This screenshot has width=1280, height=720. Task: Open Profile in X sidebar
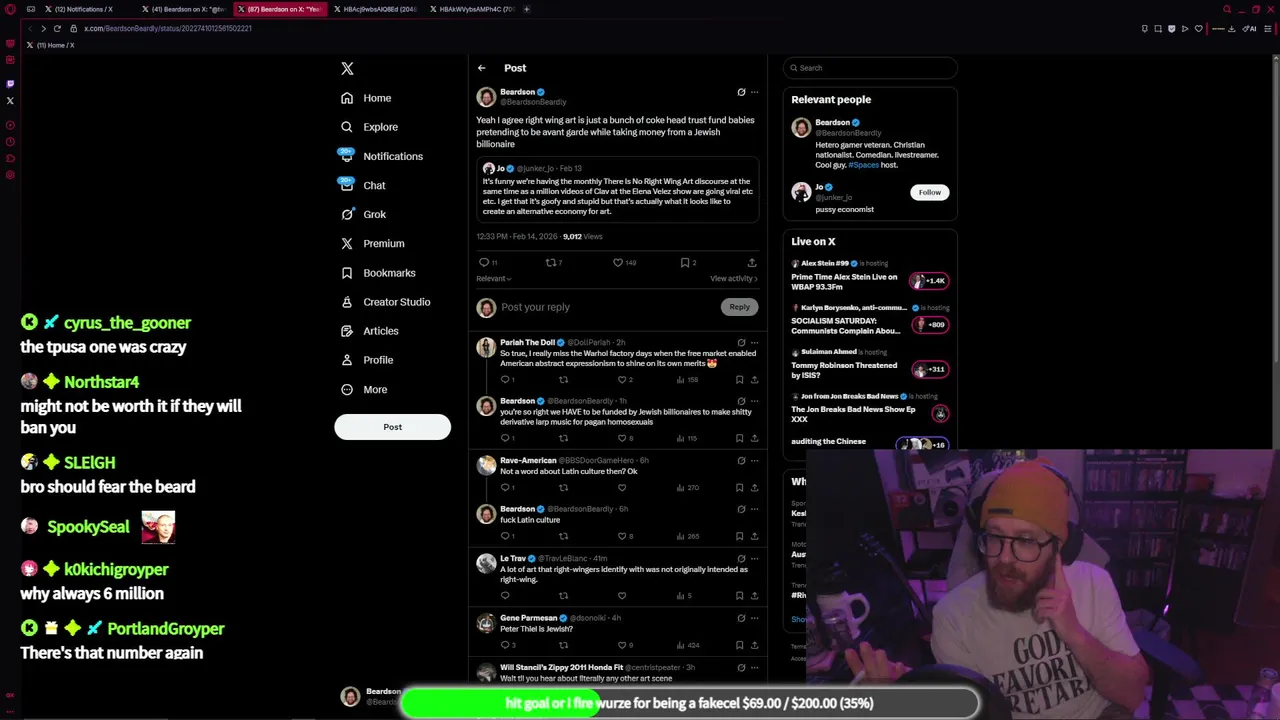click(x=367, y=360)
